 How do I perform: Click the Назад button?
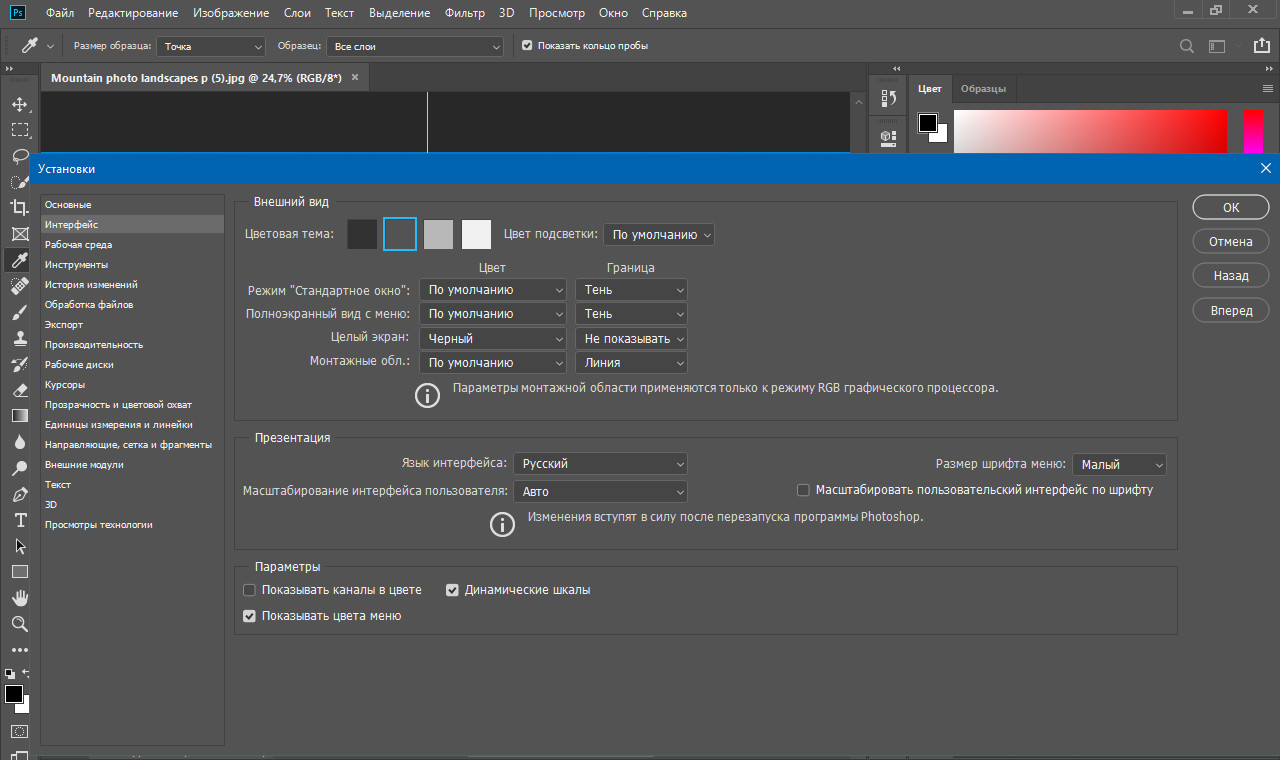[1231, 276]
